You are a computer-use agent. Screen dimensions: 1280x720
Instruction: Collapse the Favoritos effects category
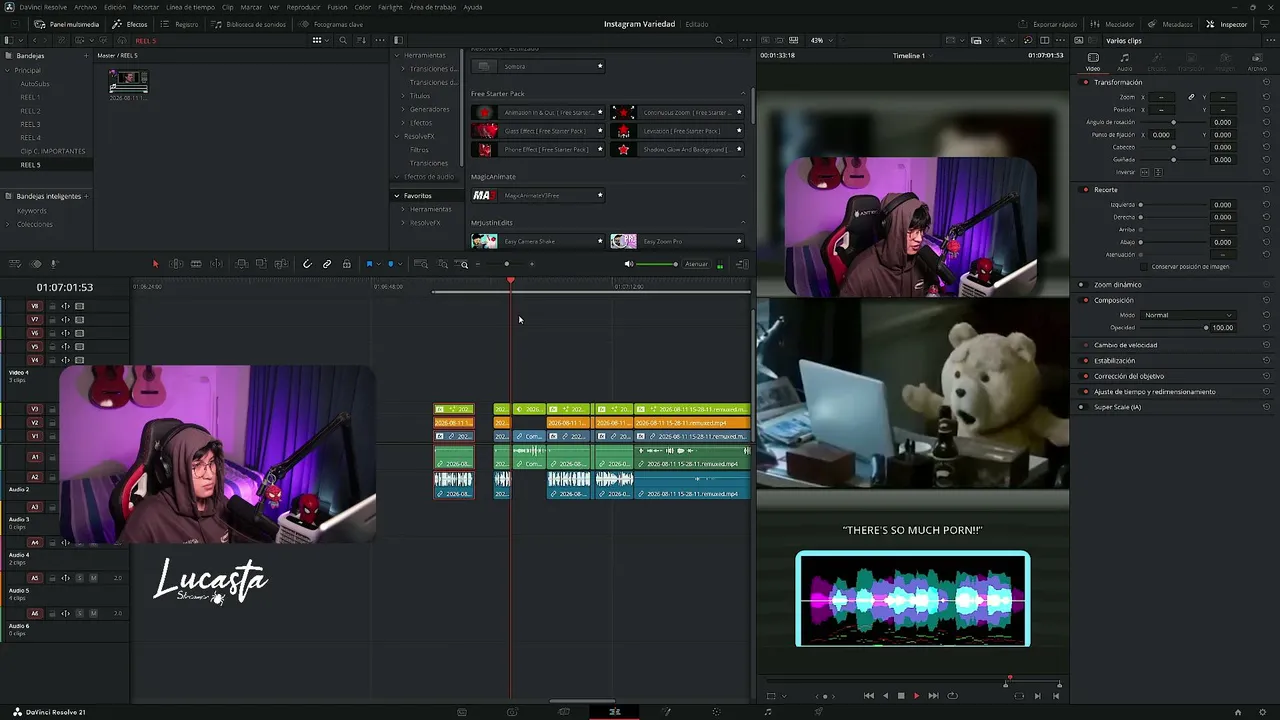pos(397,196)
